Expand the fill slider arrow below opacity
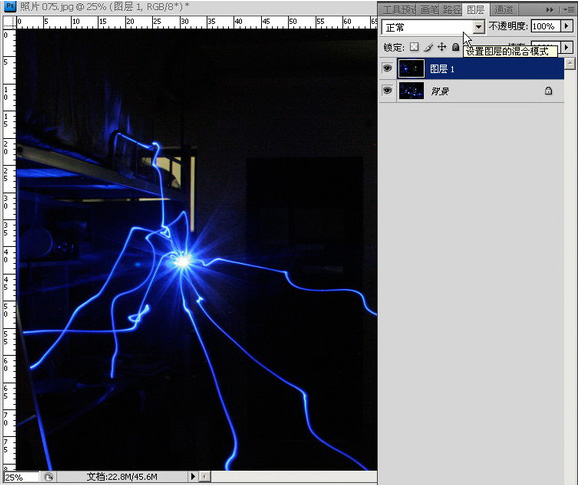580x485 pixels. click(566, 47)
